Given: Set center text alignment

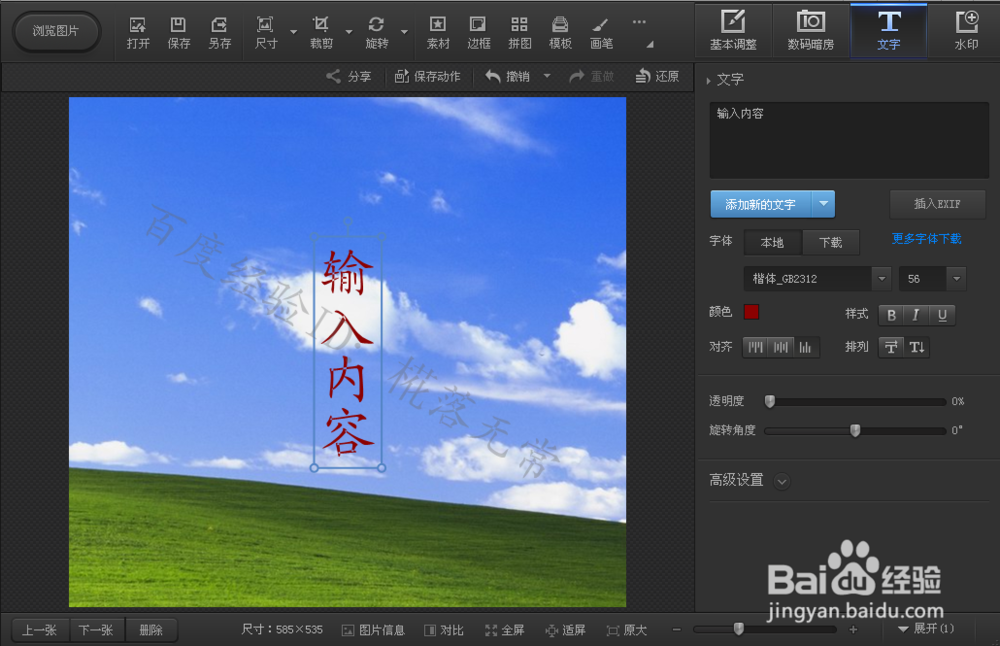Looking at the screenshot, I should [x=781, y=348].
